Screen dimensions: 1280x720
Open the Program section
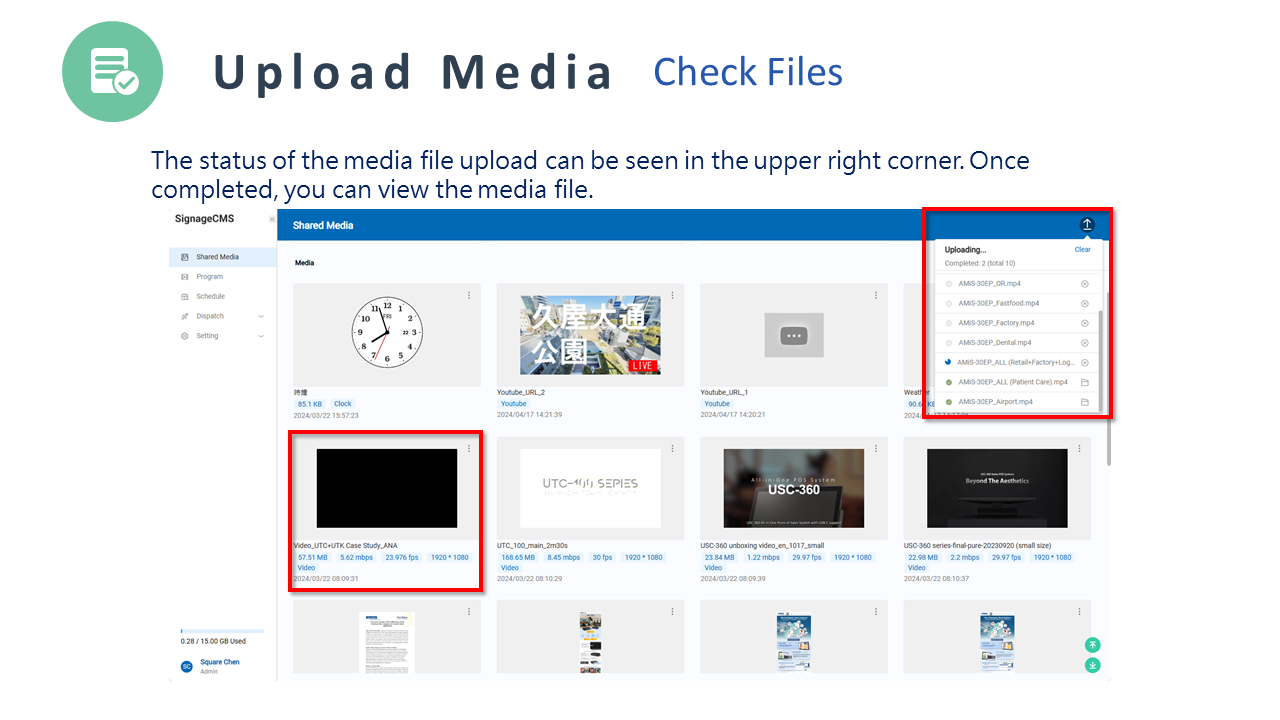pyautogui.click(x=209, y=277)
